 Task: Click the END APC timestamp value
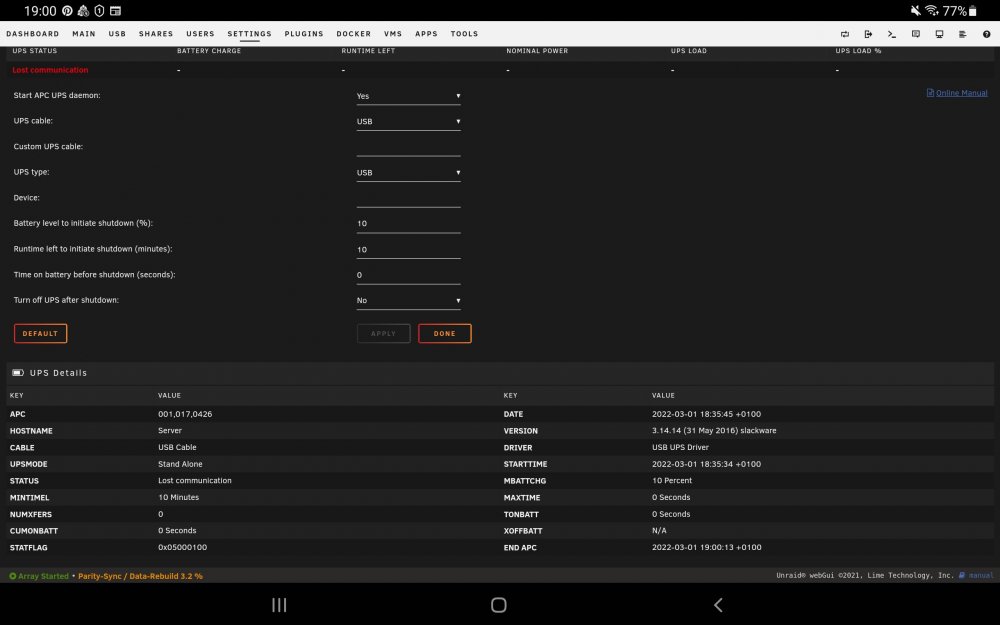pos(706,547)
